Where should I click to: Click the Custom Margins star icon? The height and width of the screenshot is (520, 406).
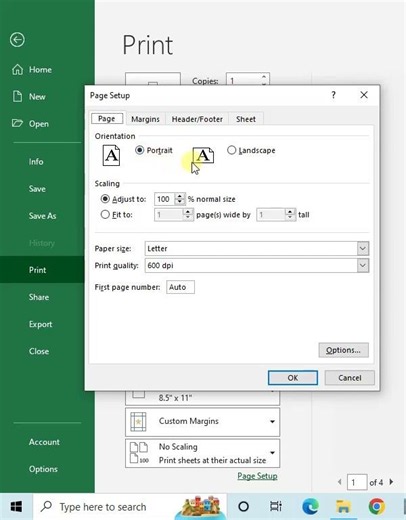138,422
